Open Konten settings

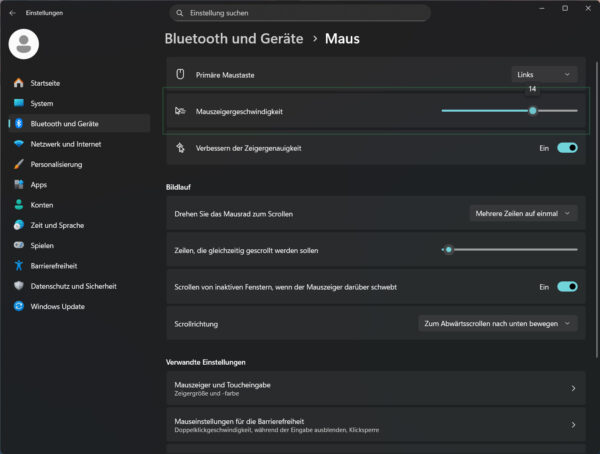point(79,205)
